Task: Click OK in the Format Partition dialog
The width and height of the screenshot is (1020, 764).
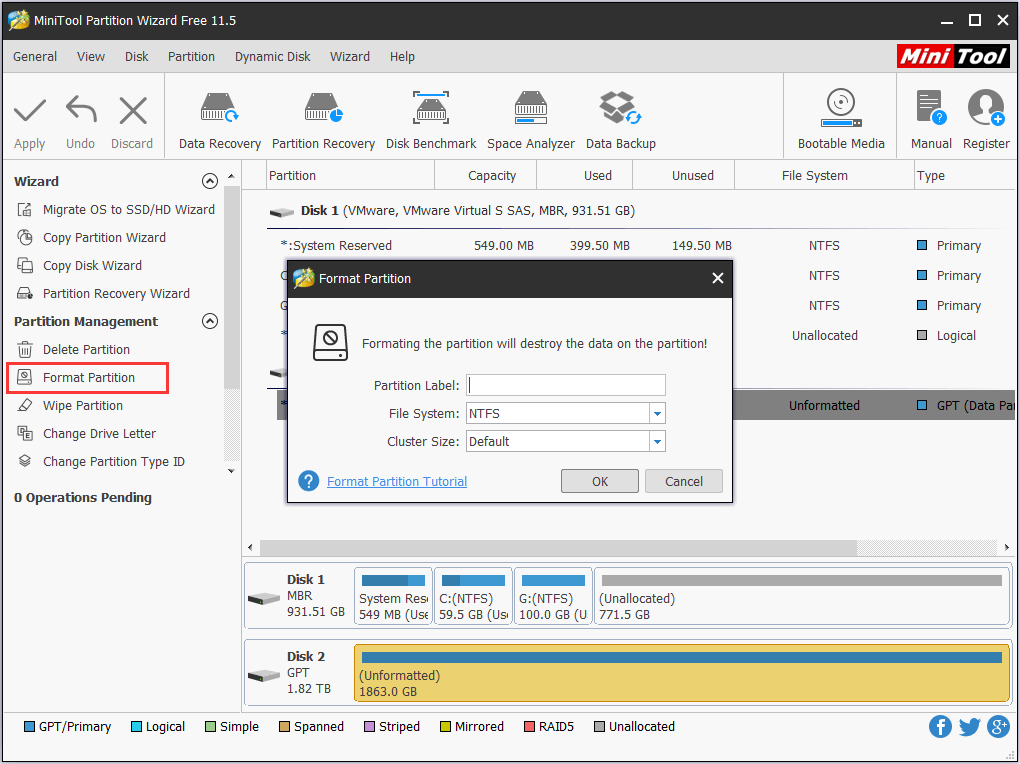Action: pos(600,481)
